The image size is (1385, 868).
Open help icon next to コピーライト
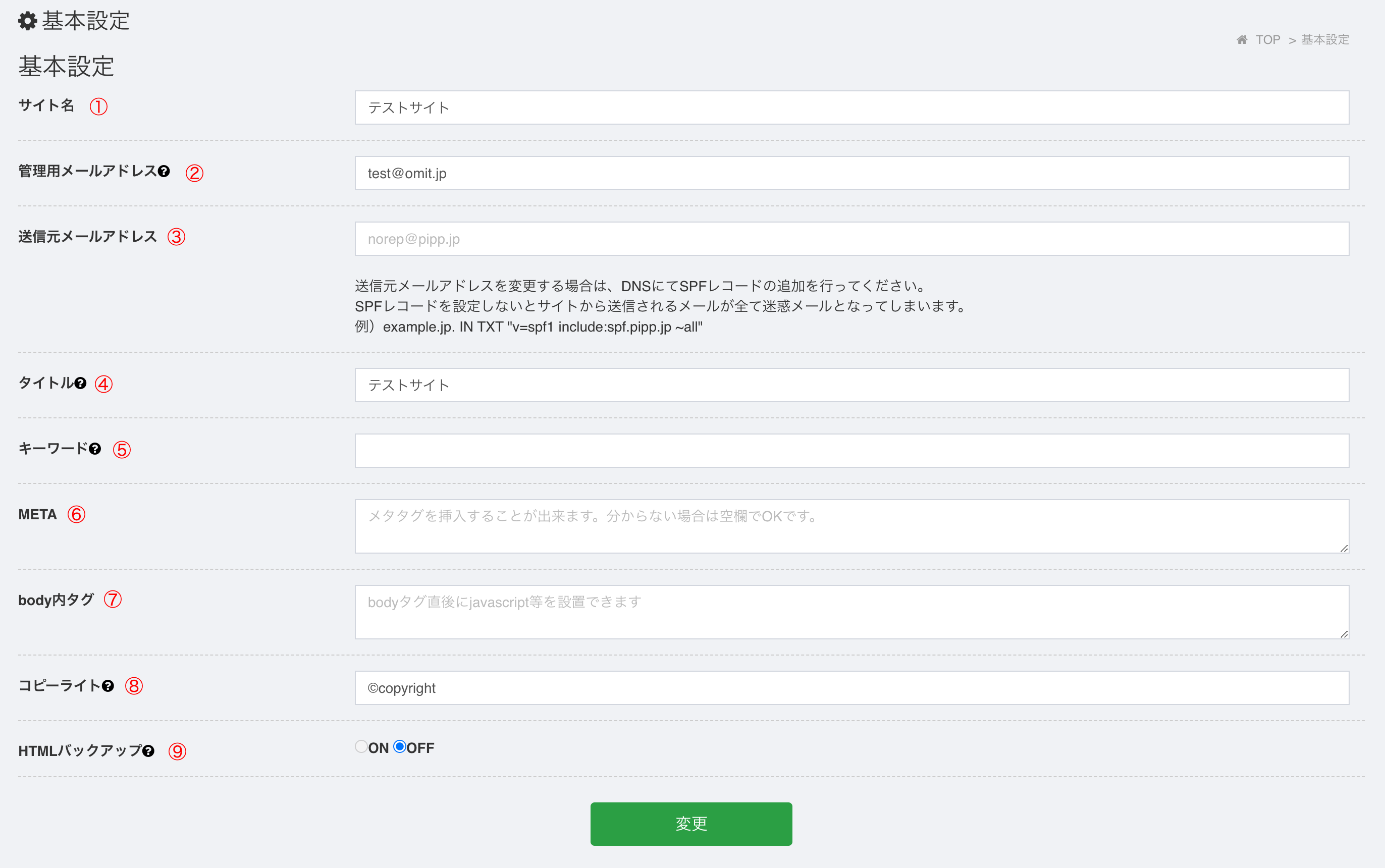(x=108, y=686)
